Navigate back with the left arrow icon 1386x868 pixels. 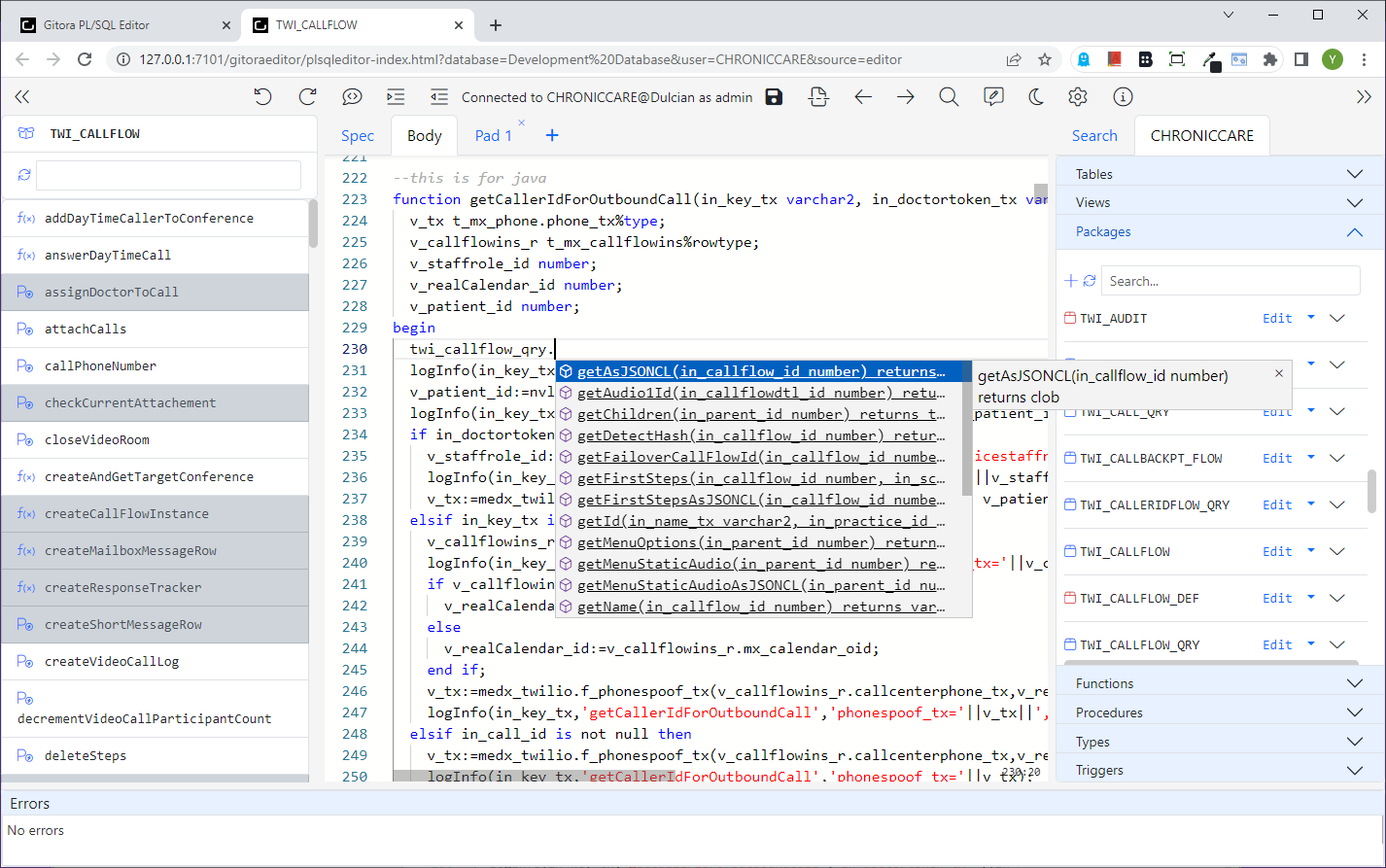(861, 96)
